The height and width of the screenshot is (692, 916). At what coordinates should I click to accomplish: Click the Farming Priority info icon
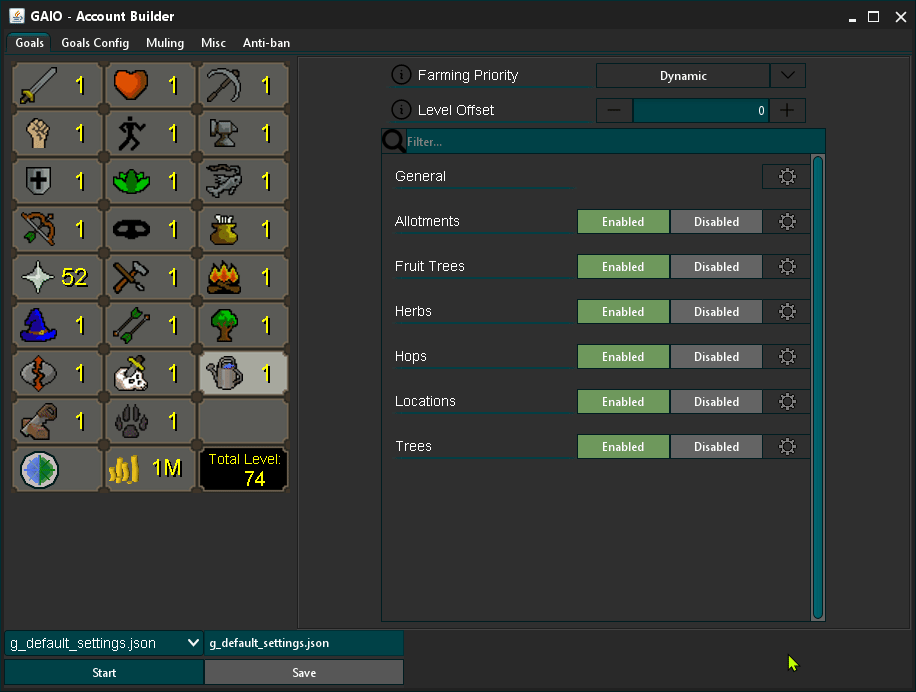[x=401, y=75]
